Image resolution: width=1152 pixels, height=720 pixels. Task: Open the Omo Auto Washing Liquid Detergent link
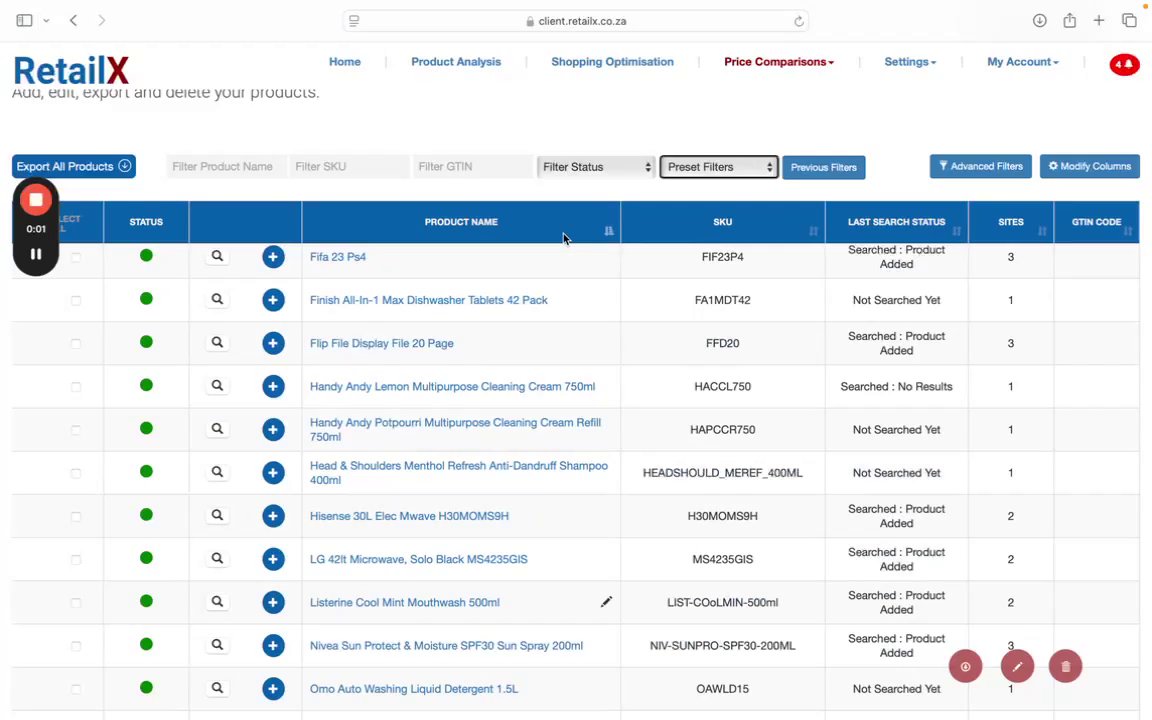[x=414, y=689]
